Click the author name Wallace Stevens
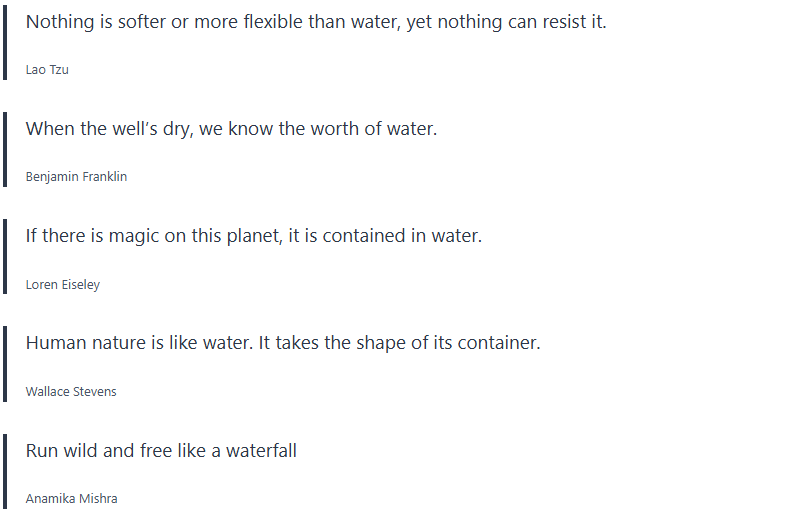The image size is (808, 514). 71,392
